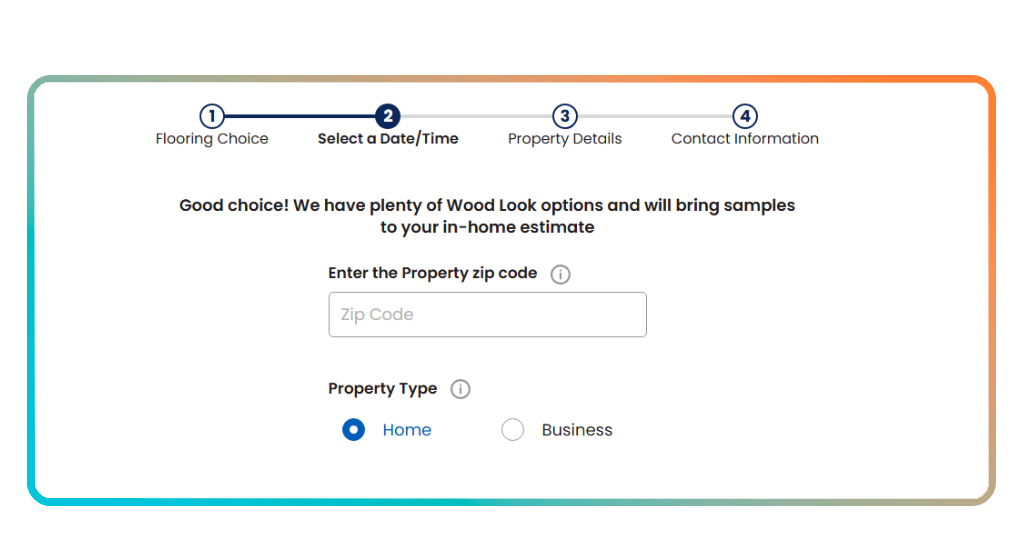The image size is (1024, 536).
Task: Click the zip code info icon
Action: pos(561,274)
